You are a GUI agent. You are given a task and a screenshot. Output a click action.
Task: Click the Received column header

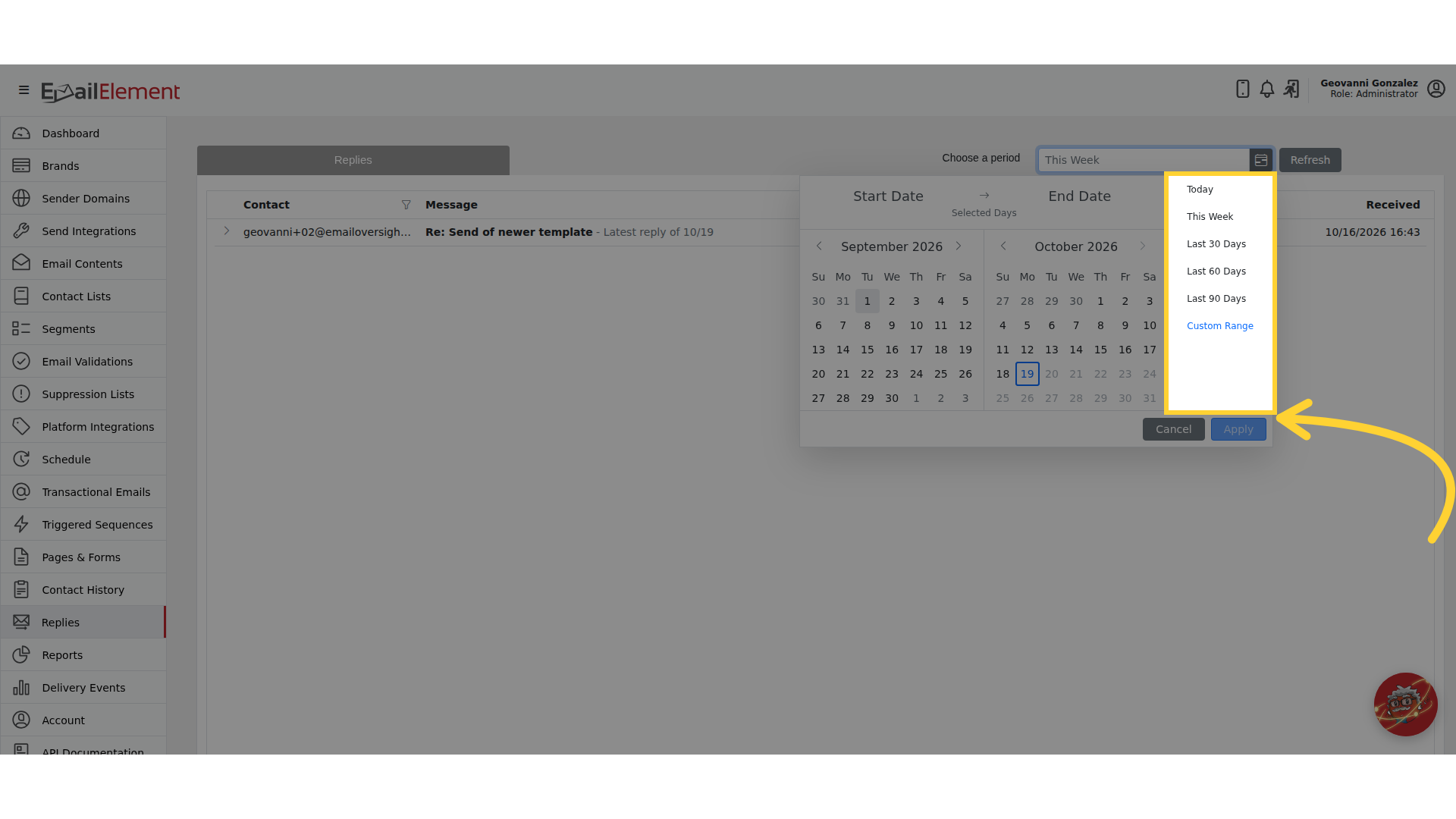1392,205
